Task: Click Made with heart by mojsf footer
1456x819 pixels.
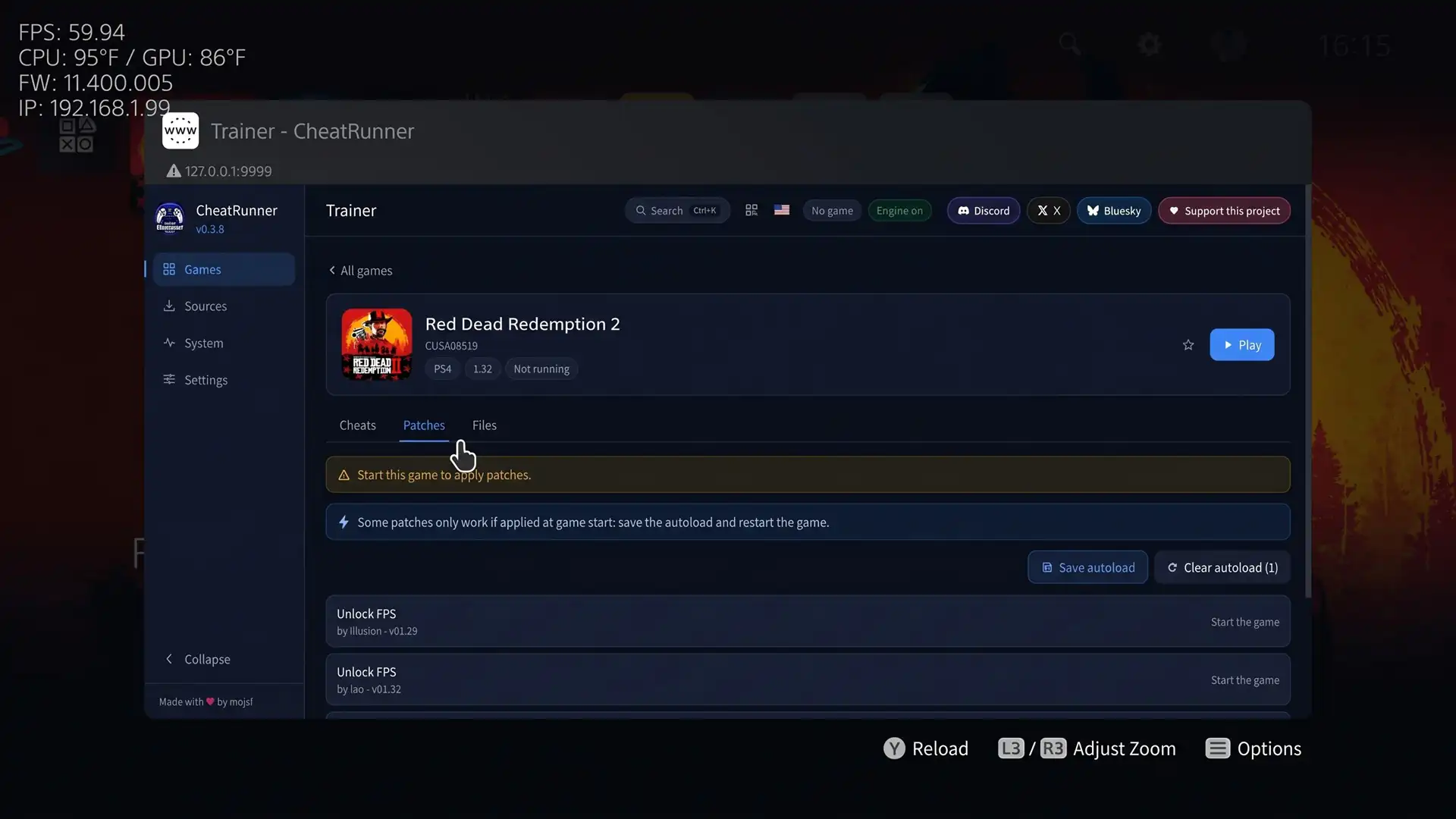Action: pos(206,701)
